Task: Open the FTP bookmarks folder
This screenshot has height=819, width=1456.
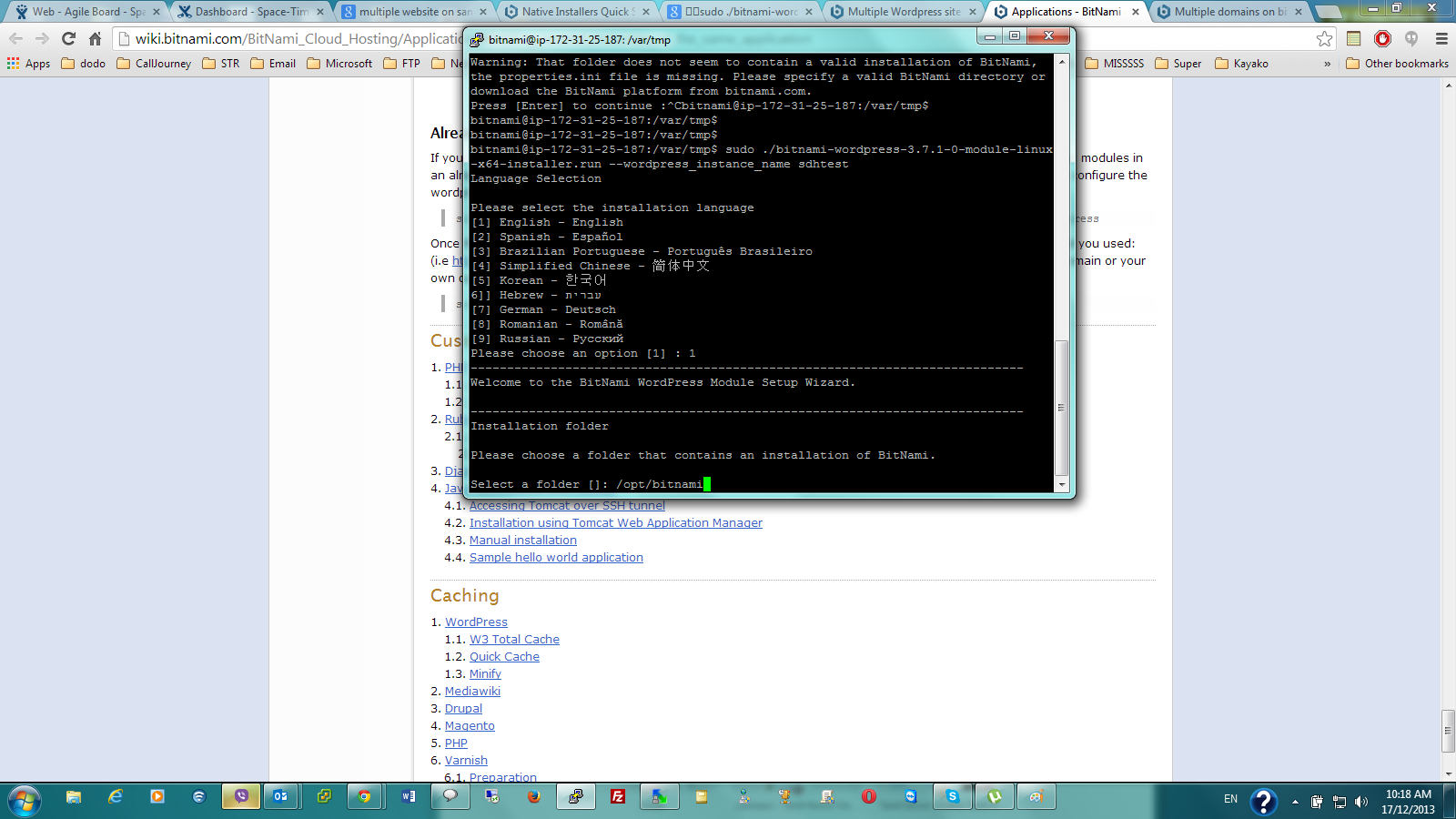Action: [401, 64]
